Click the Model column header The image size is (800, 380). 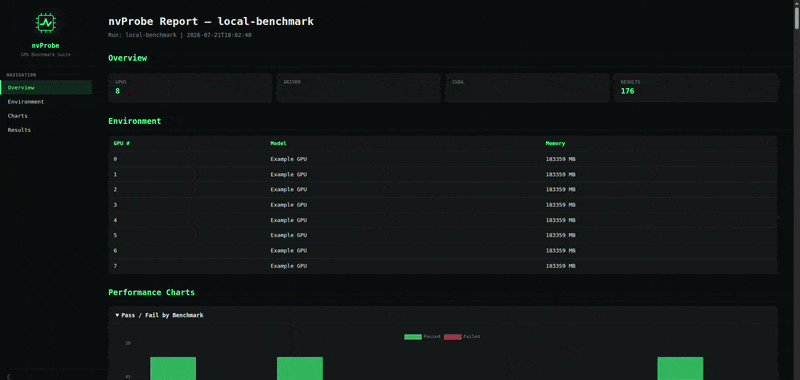point(279,143)
